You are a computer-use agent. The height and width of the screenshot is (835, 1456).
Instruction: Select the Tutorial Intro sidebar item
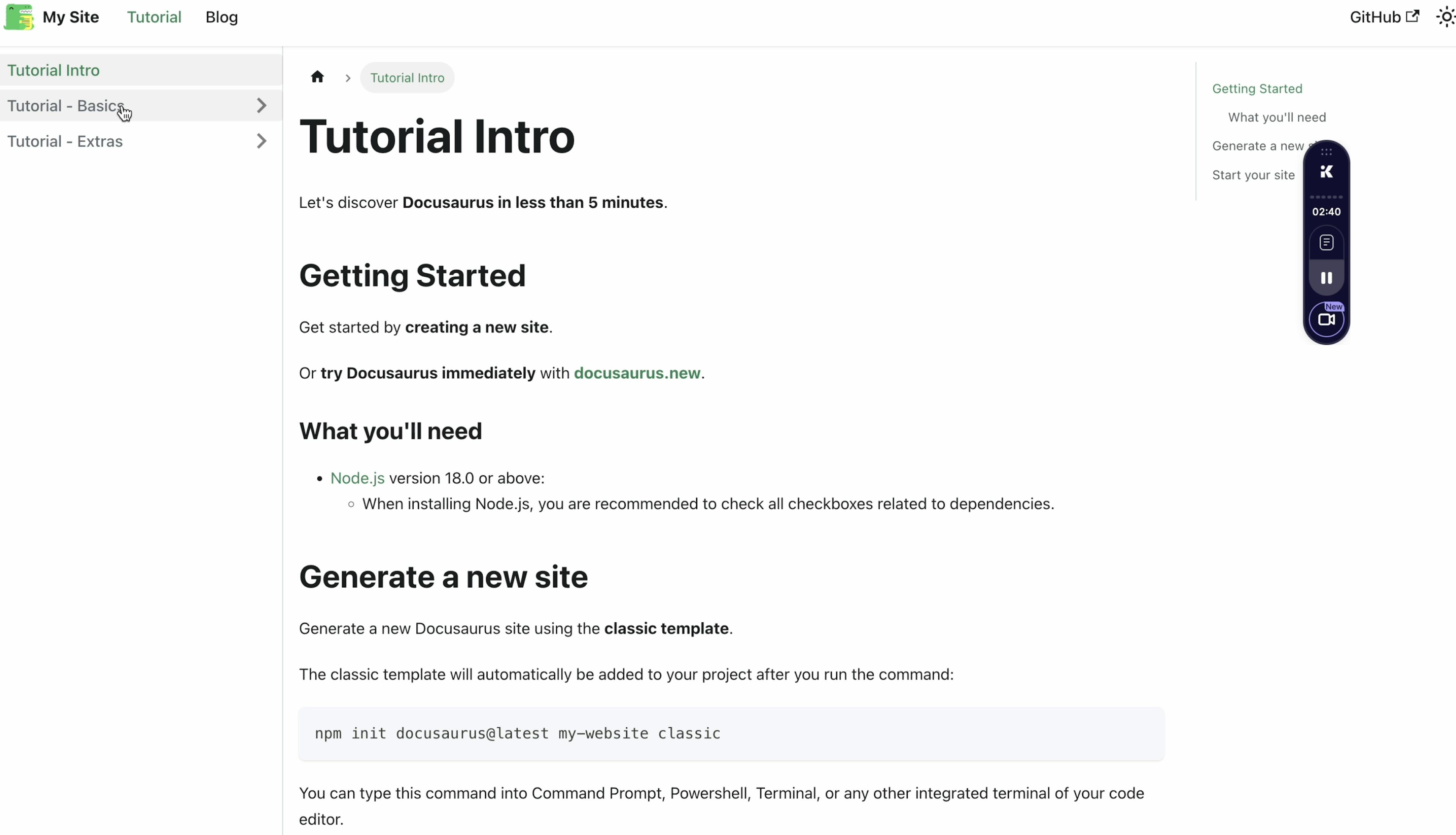point(53,70)
